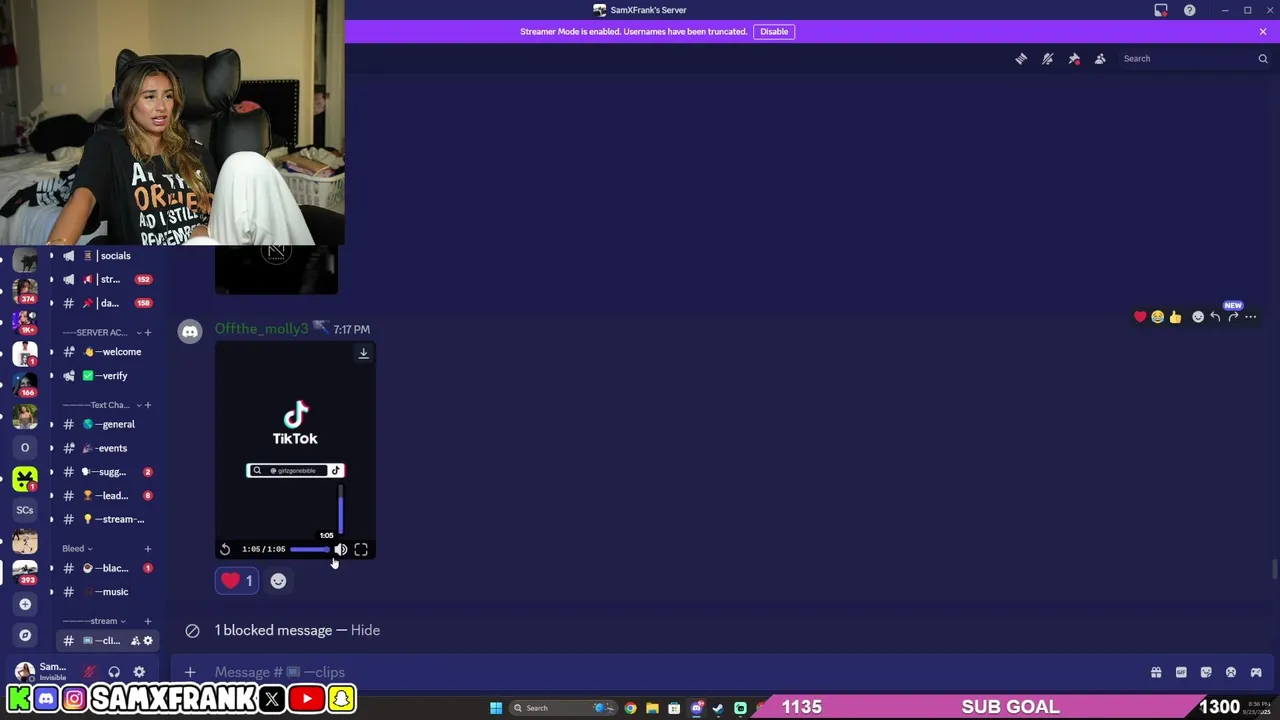Collapse the SERVER AC... category

coord(102,332)
